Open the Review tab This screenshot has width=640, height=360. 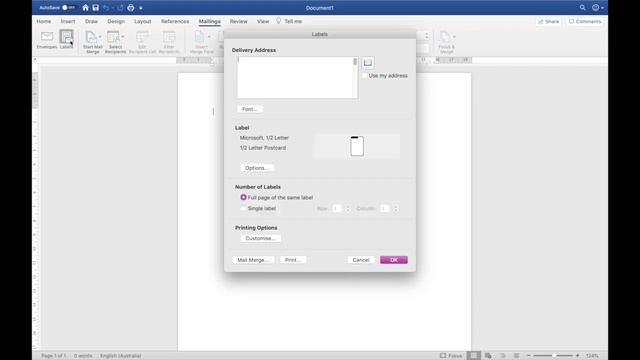[x=238, y=21]
